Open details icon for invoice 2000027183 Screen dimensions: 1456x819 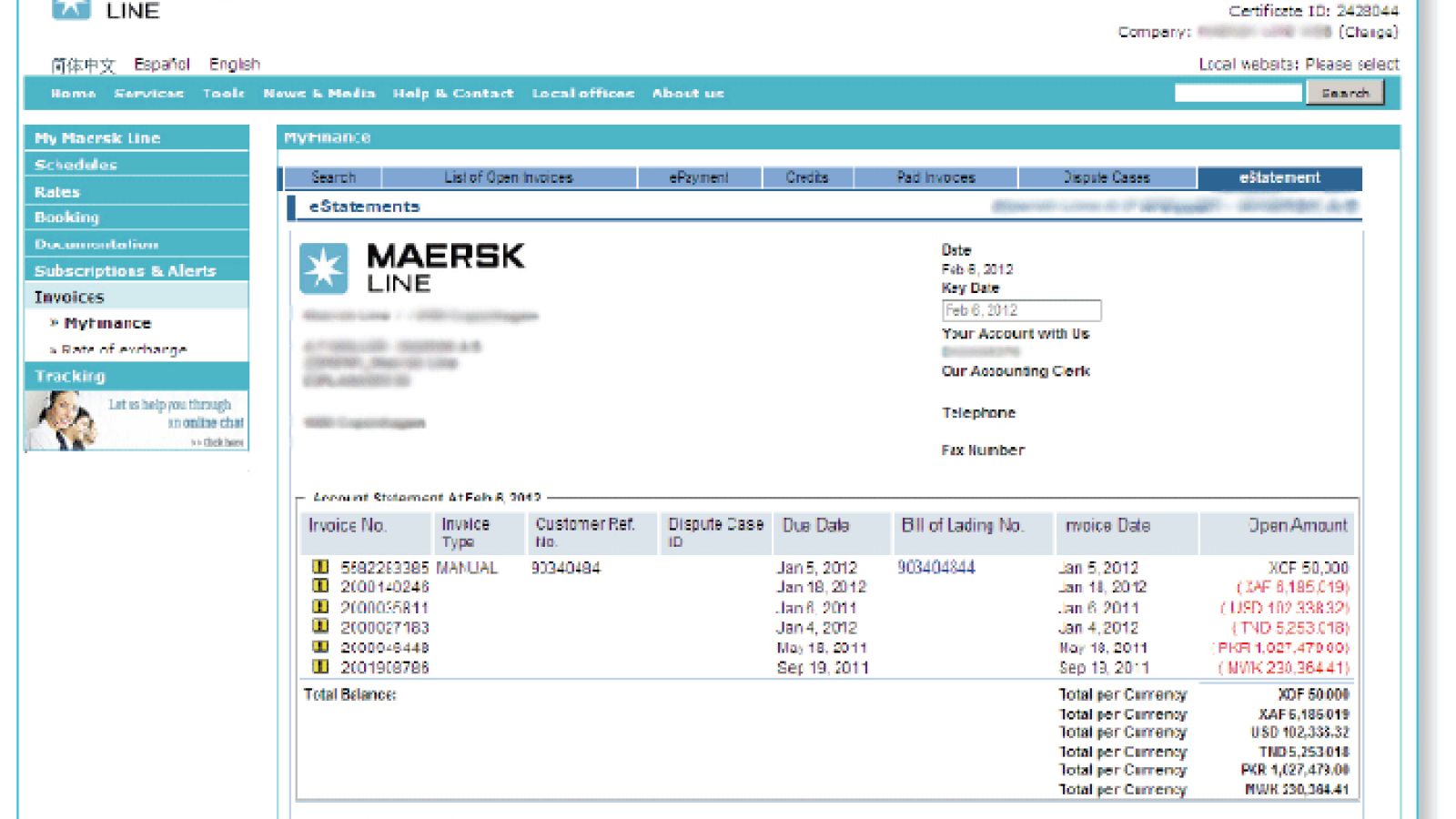[x=319, y=627]
